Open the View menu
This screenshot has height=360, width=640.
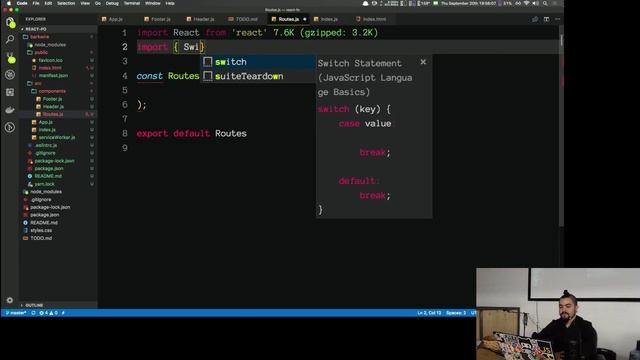(x=85, y=3)
